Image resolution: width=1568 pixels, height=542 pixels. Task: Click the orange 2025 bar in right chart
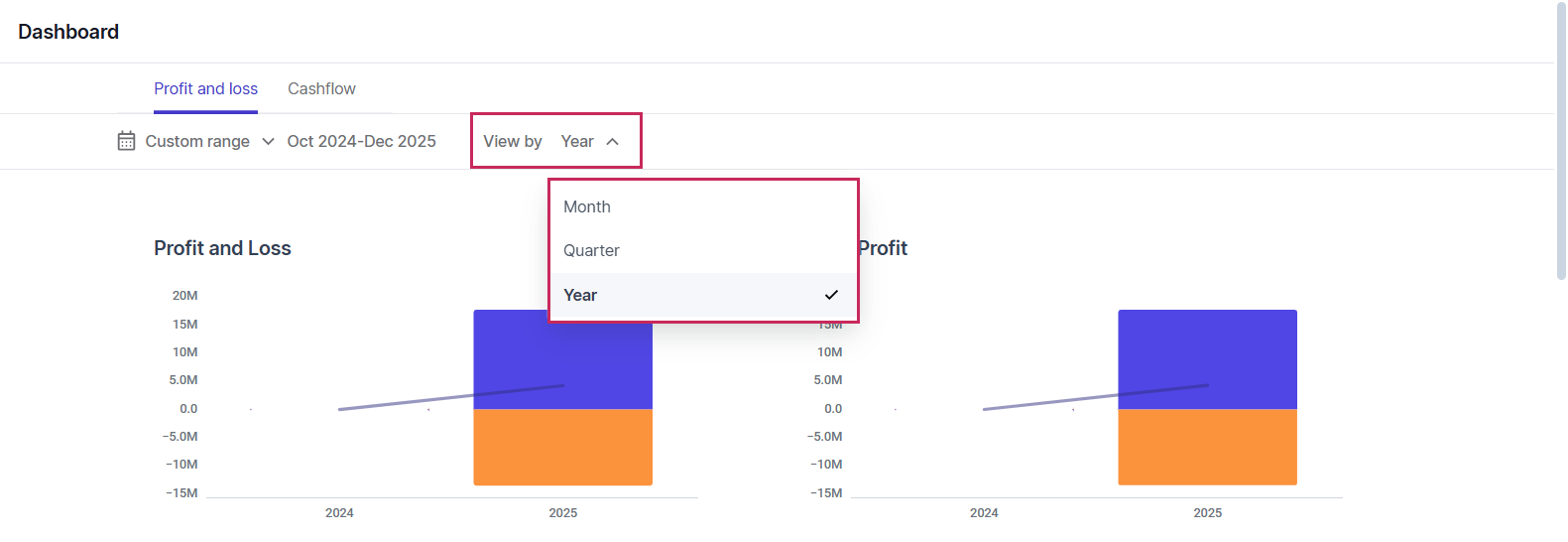pos(1207,447)
